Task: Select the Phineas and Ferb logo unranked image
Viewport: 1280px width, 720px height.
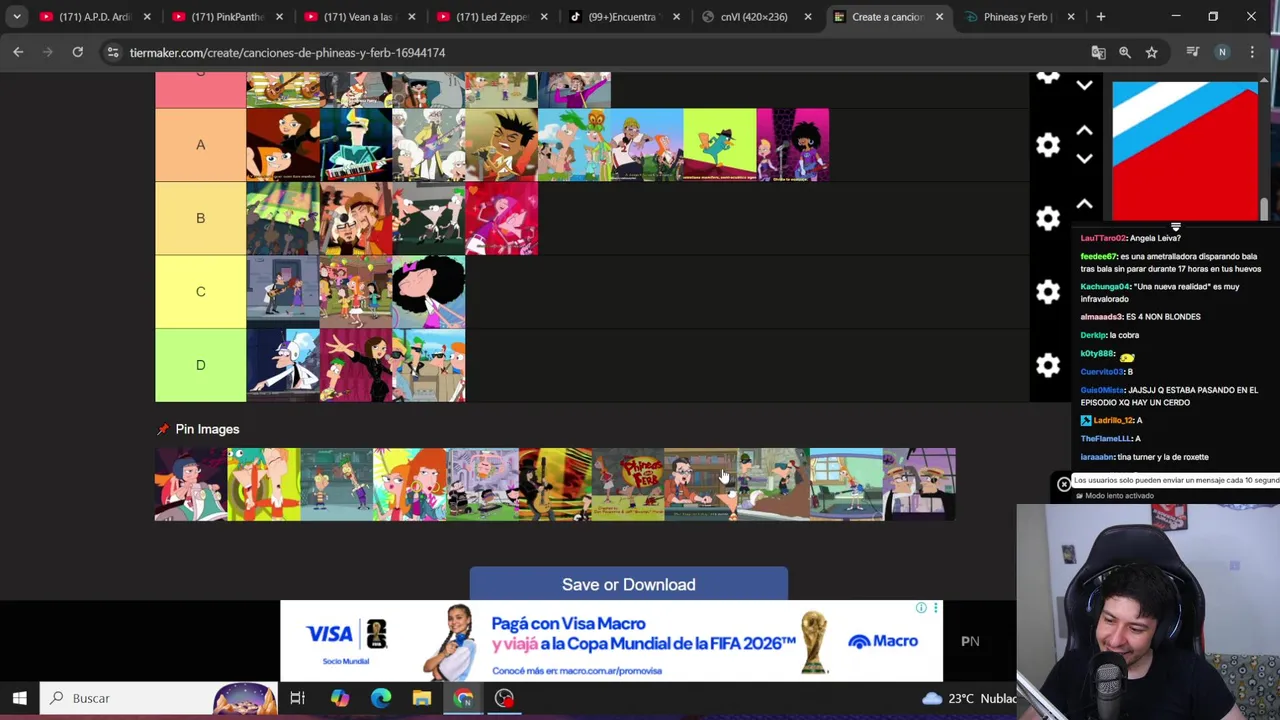Action: click(628, 484)
